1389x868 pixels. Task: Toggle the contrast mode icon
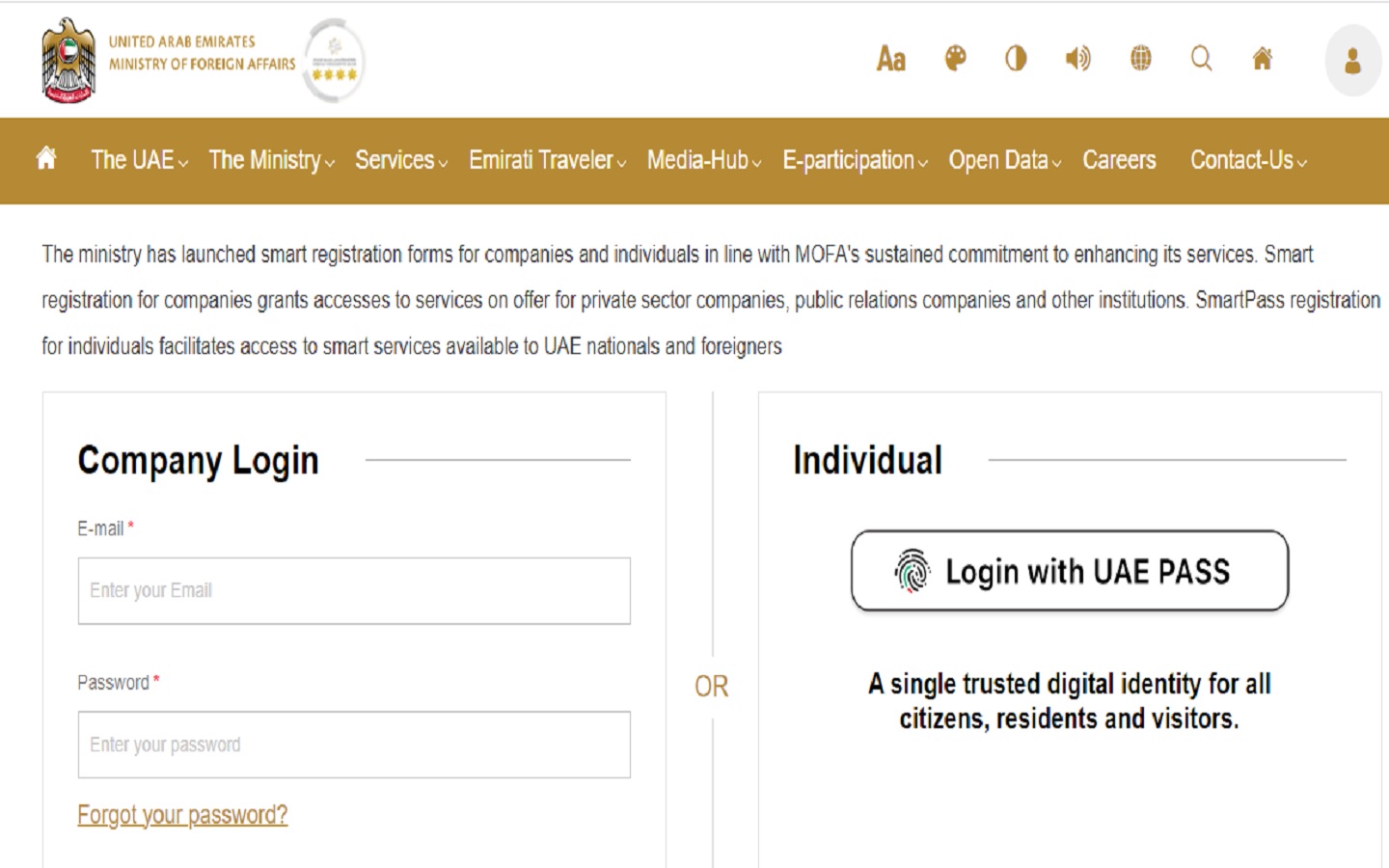(x=1016, y=59)
